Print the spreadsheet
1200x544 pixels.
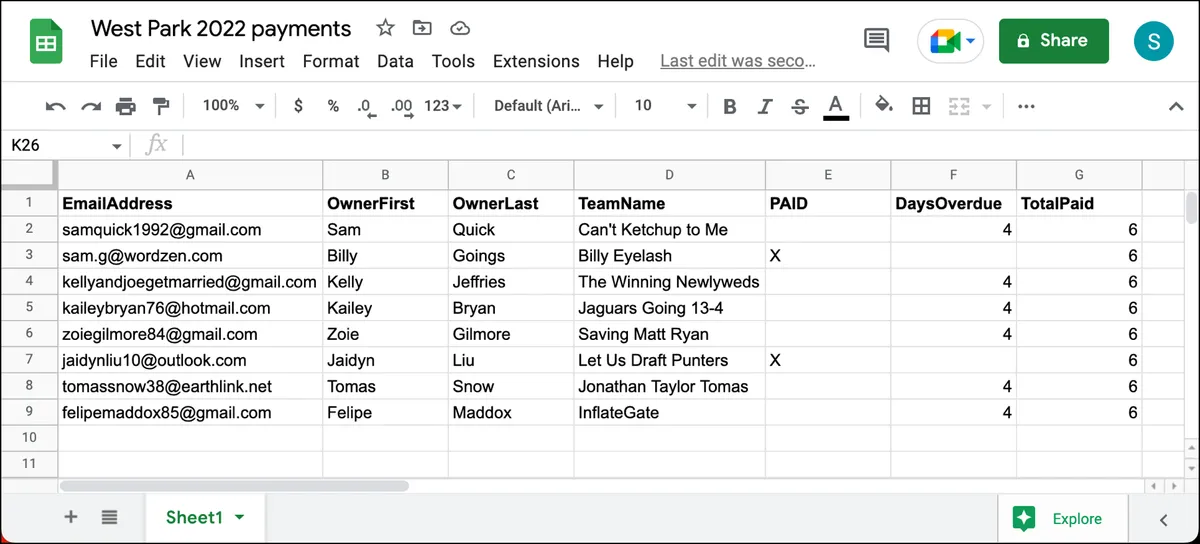(x=126, y=106)
